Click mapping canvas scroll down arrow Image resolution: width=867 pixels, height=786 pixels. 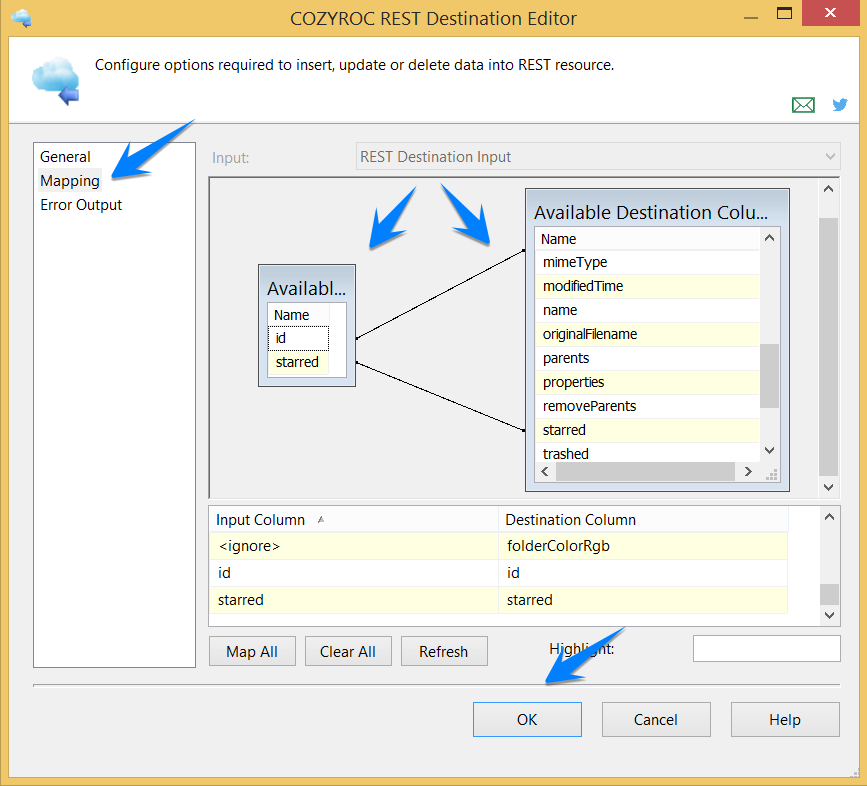click(x=828, y=487)
